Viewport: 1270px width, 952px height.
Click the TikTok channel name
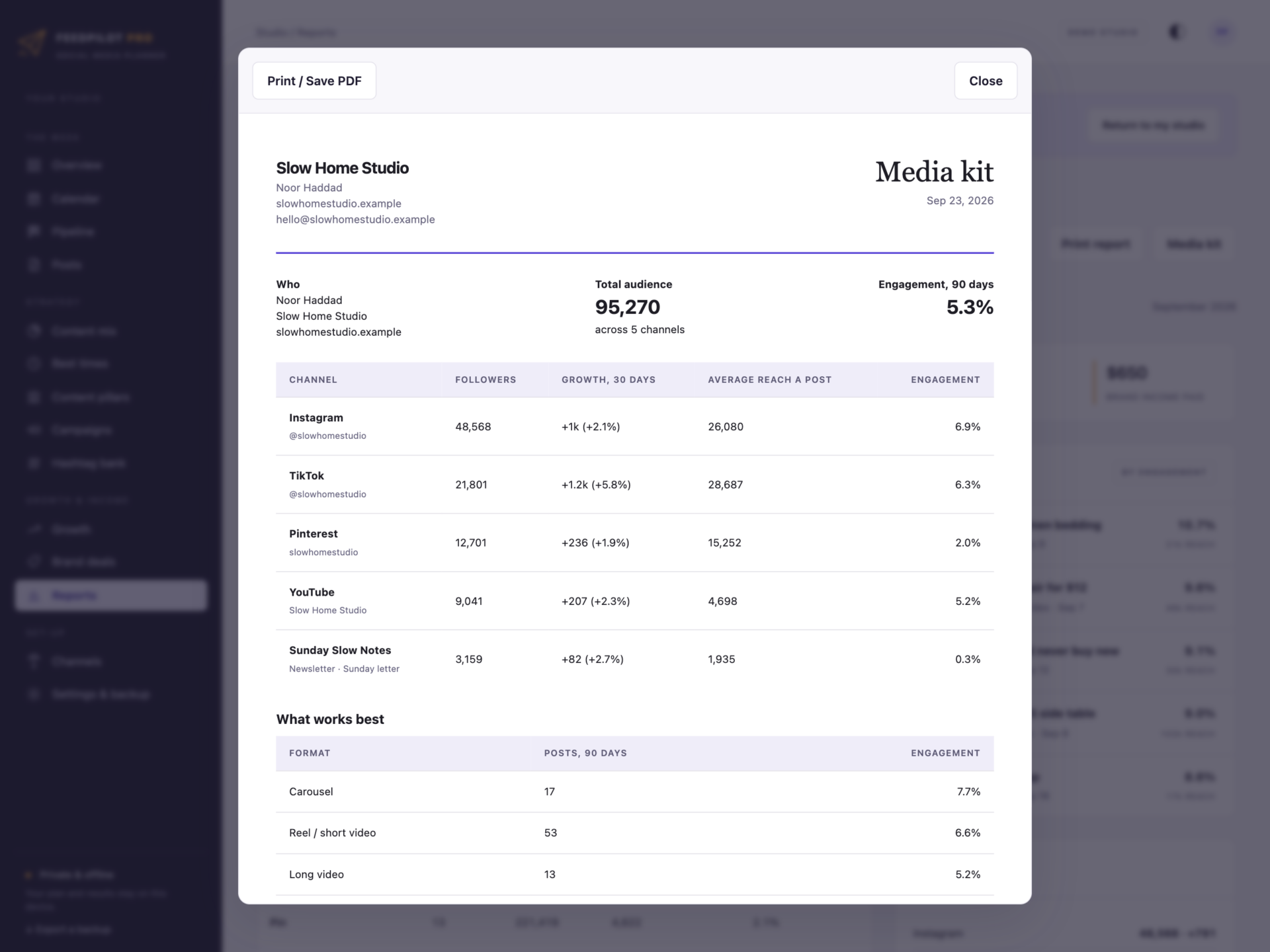306,476
